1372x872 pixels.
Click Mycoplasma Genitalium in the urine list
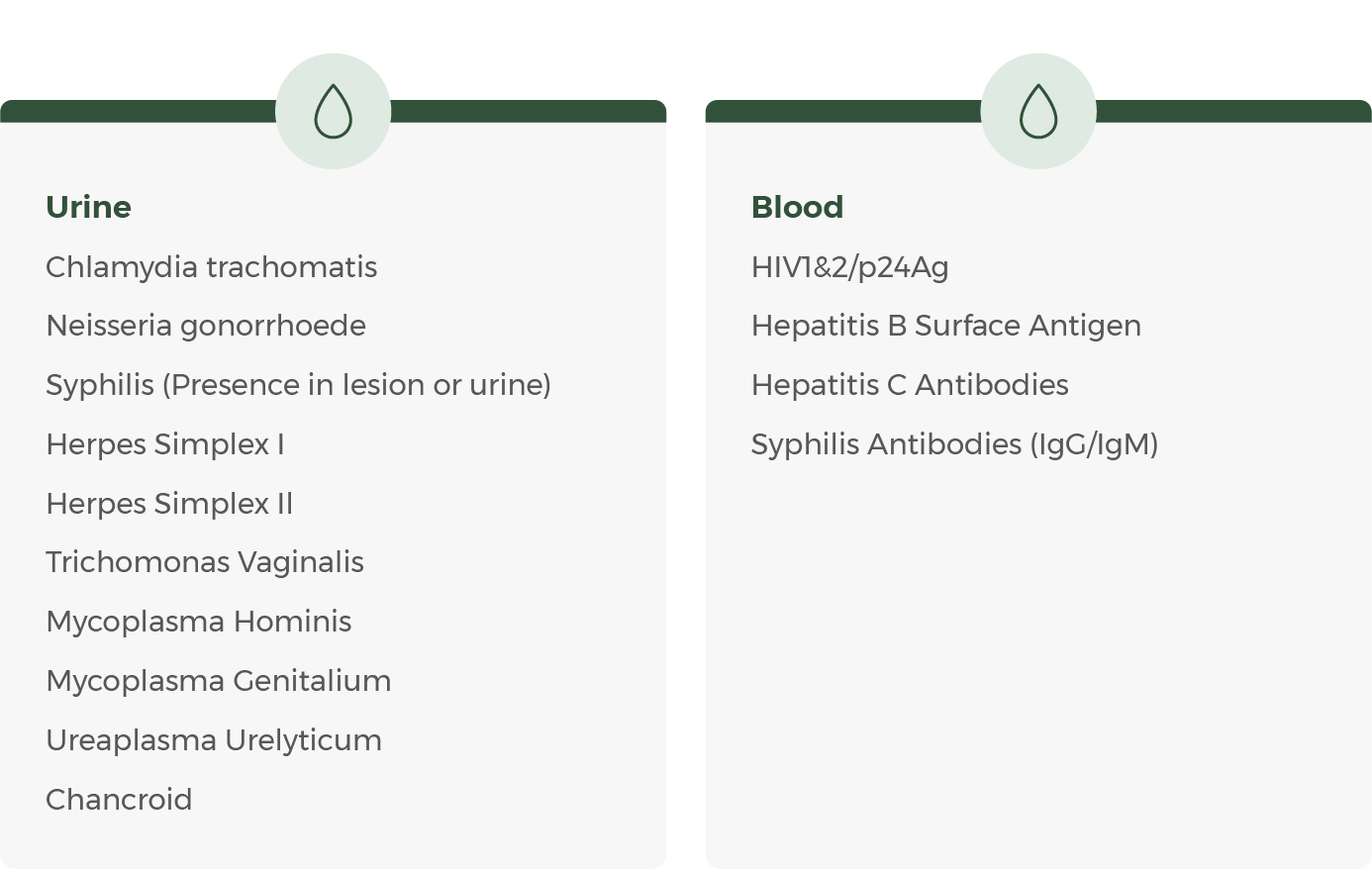218,681
